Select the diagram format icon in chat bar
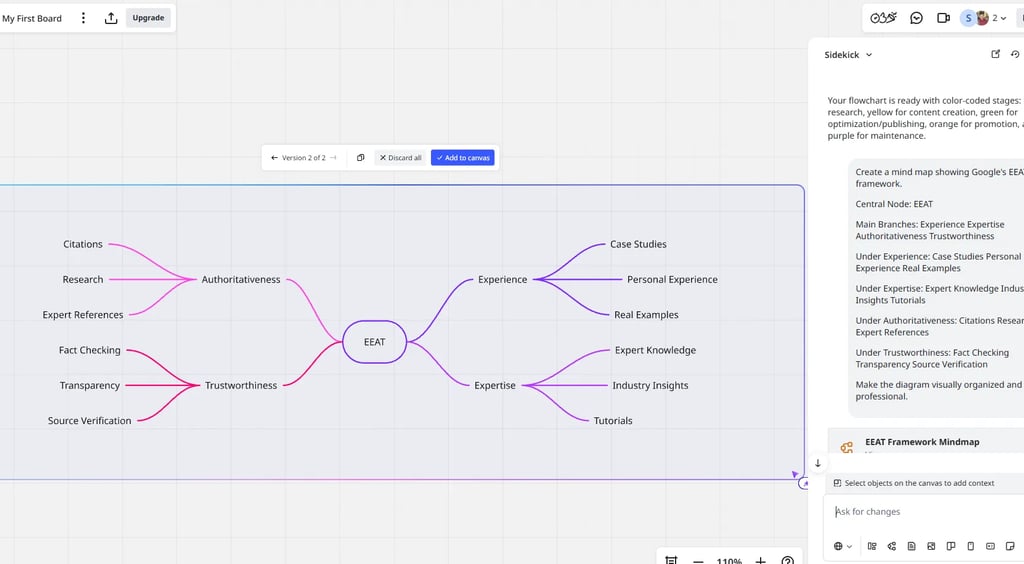The height and width of the screenshot is (564, 1024). click(x=872, y=546)
